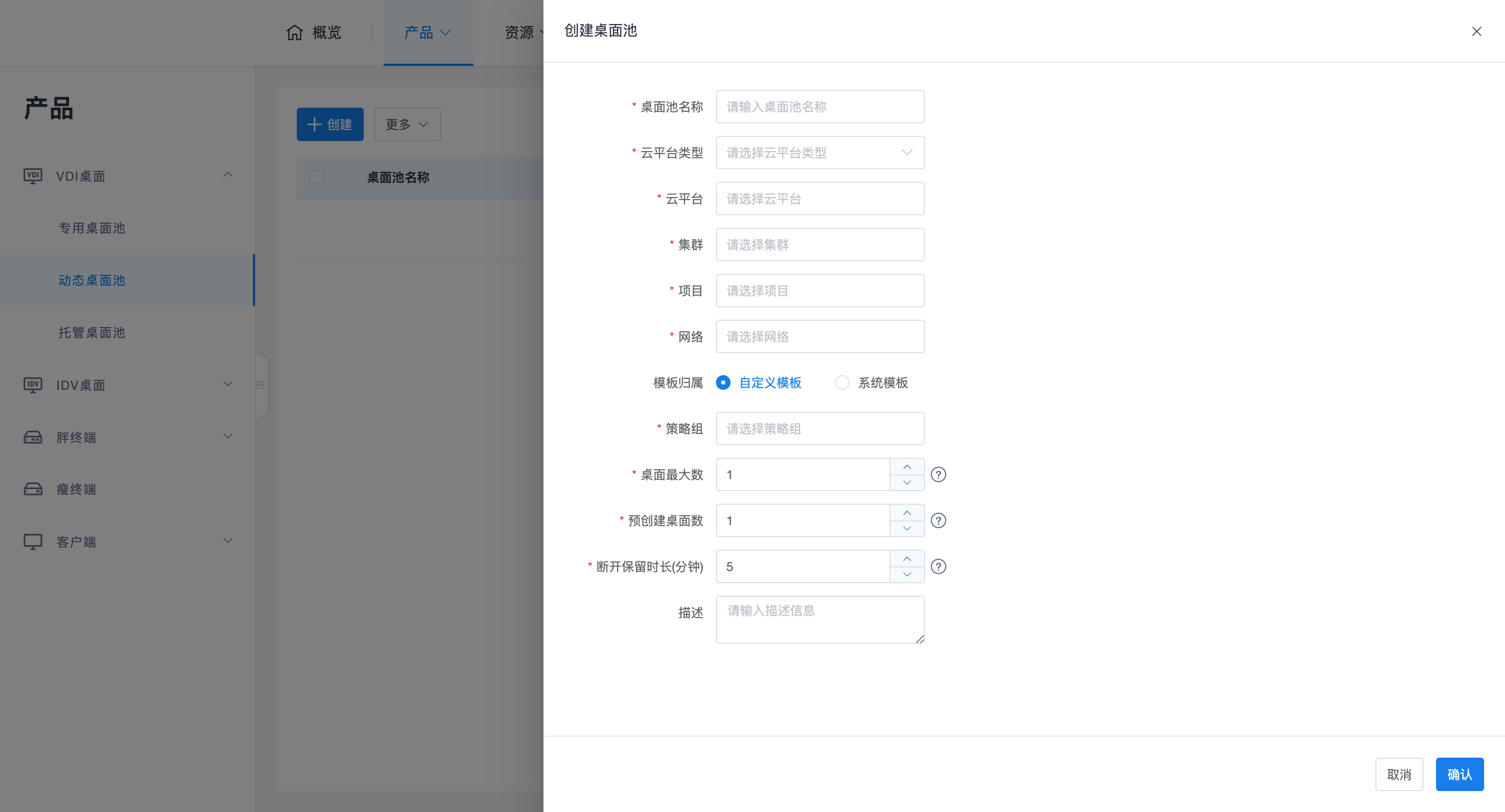The width and height of the screenshot is (1505, 812).
Task: Increase 桌面最大数 with up arrow
Action: 907,467
